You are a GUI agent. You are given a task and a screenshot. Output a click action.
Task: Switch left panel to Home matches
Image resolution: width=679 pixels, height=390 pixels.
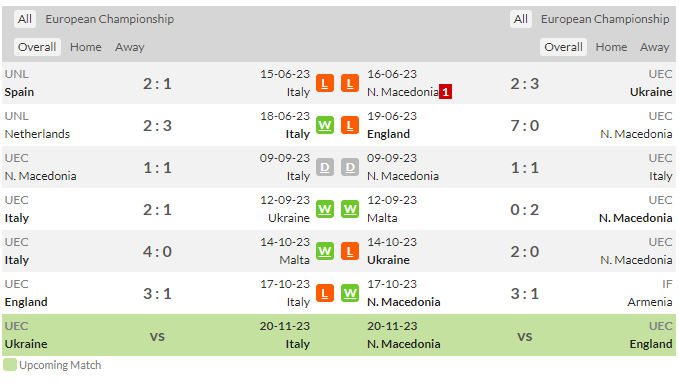click(86, 47)
